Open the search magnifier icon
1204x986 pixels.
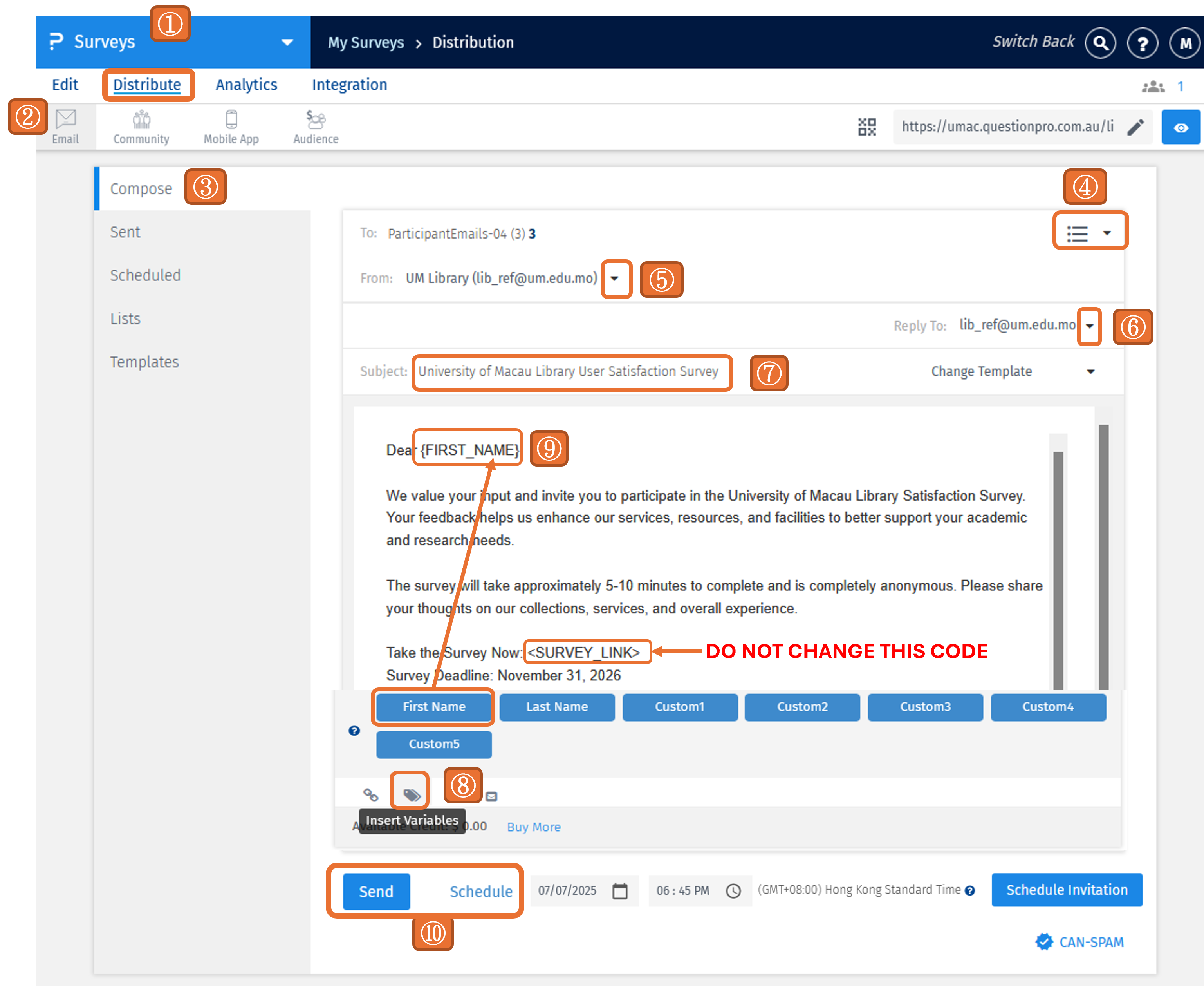[1100, 43]
